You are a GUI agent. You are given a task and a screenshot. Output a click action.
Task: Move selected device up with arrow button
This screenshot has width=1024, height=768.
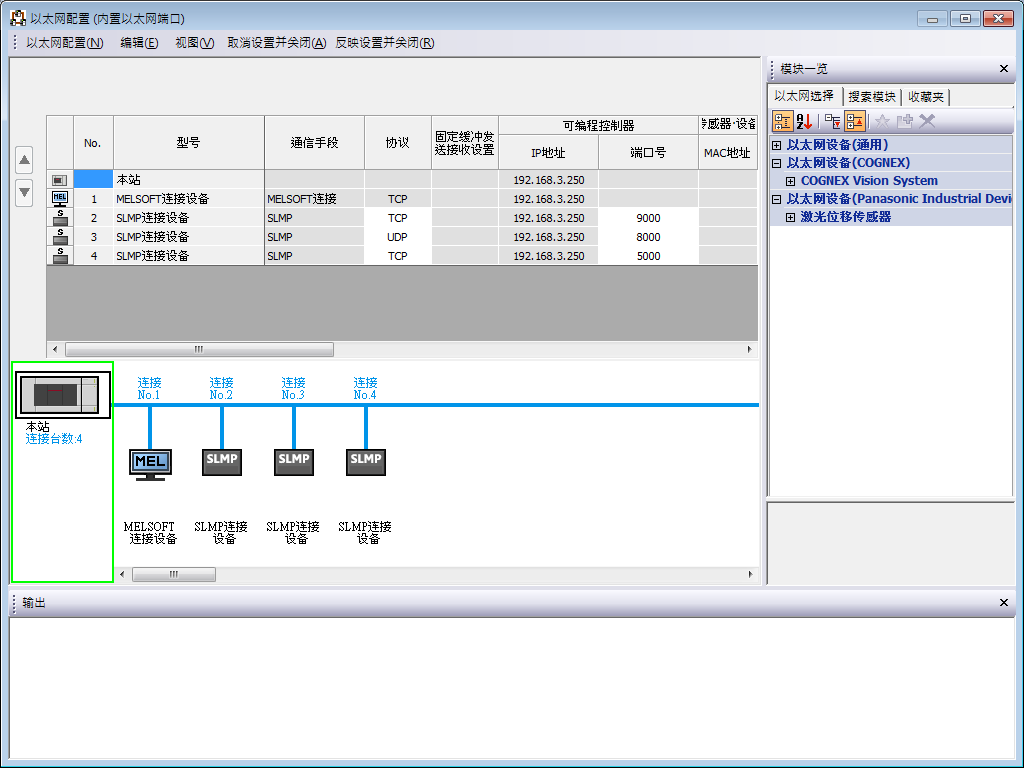coord(24,159)
